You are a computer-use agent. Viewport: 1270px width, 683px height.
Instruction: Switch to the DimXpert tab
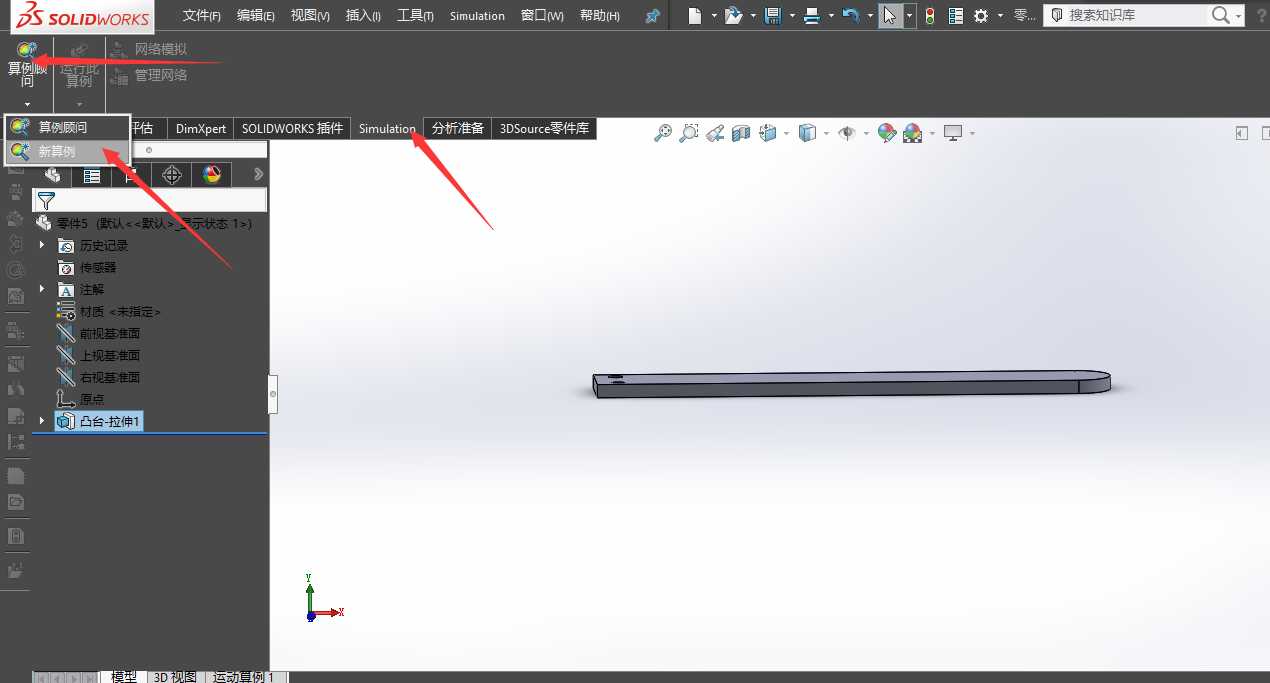[x=201, y=128]
